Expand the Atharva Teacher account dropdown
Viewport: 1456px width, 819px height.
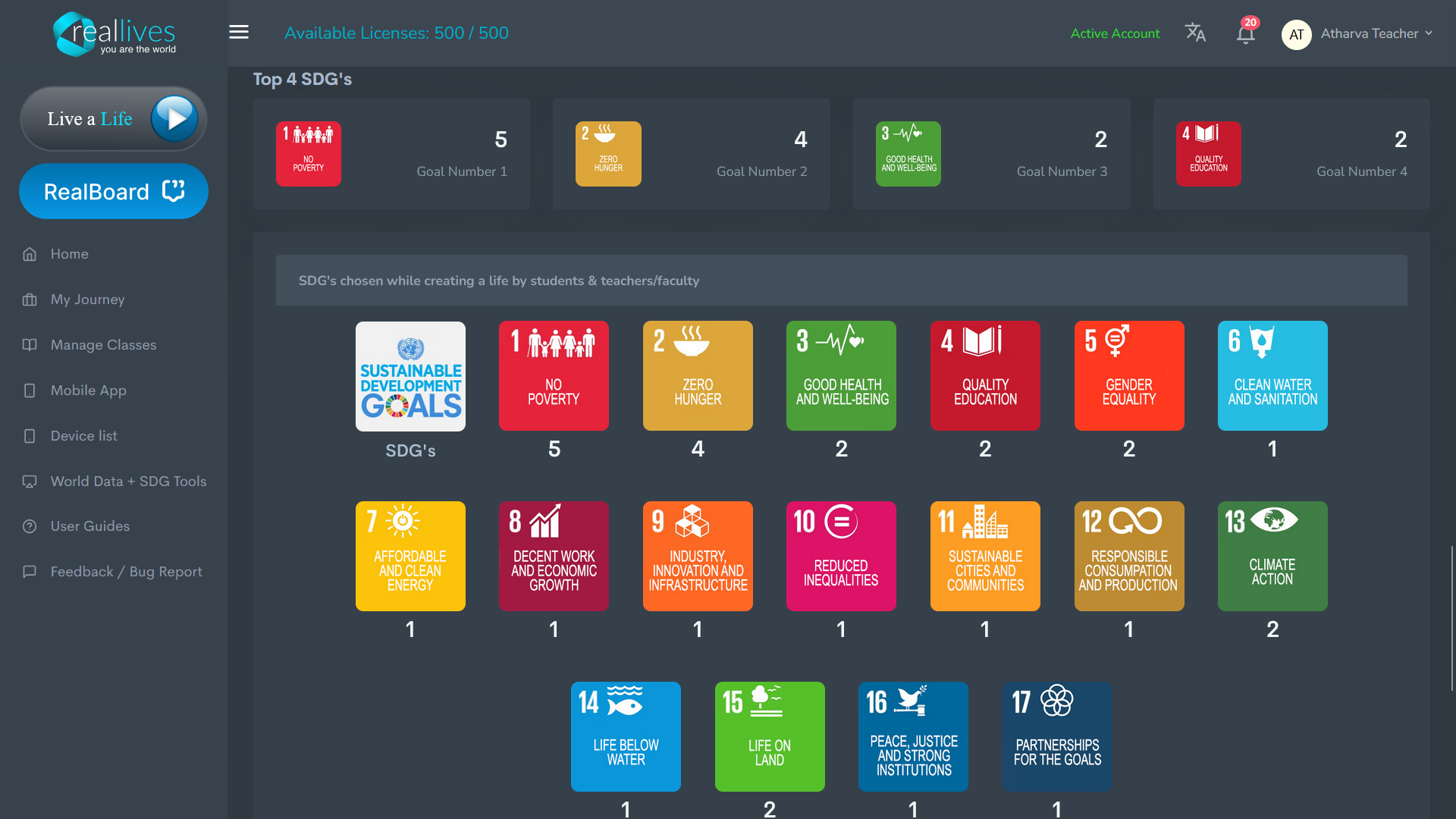[x=1376, y=33]
